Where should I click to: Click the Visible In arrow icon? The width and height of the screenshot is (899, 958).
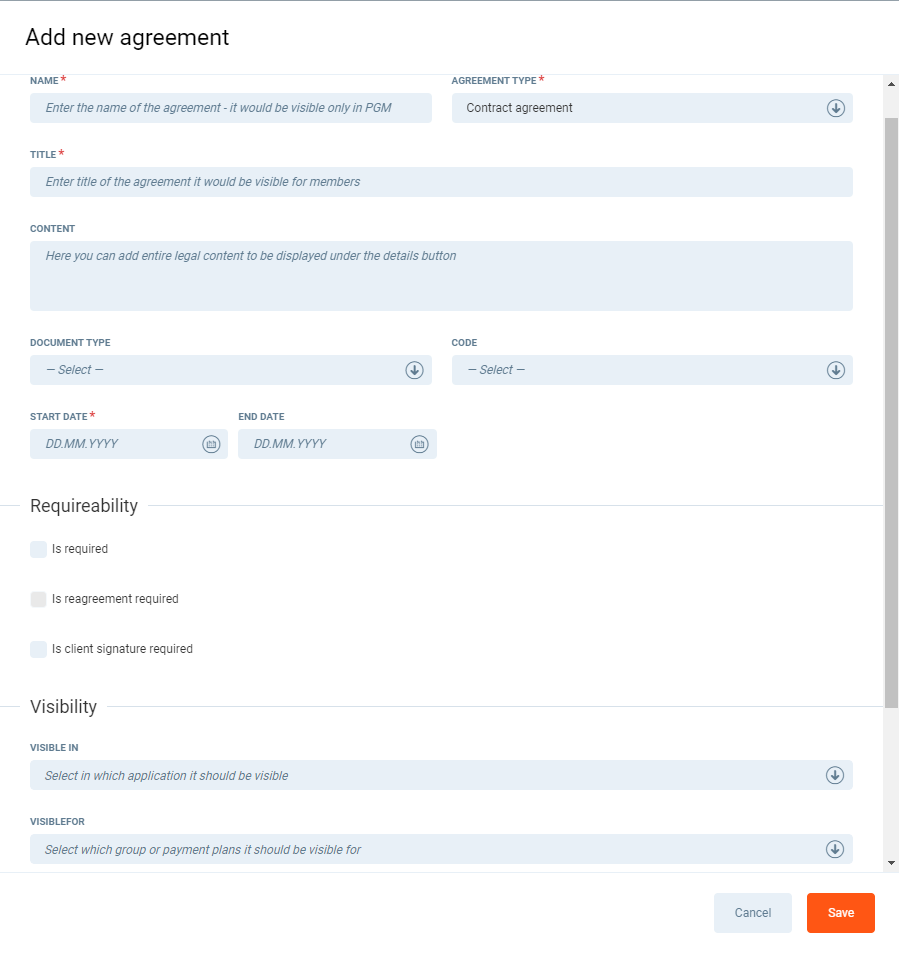(x=835, y=775)
